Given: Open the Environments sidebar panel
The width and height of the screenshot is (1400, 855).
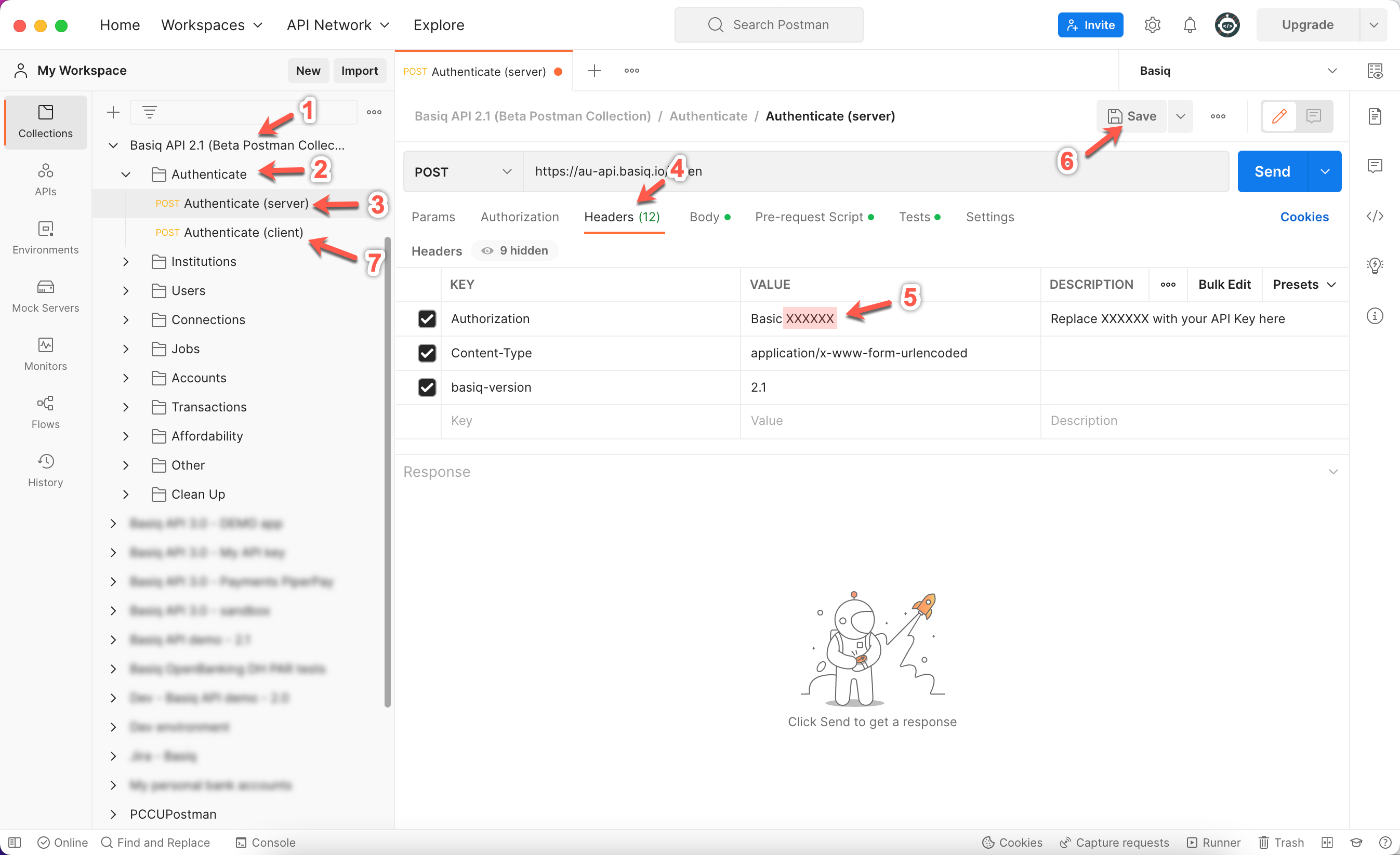Looking at the screenshot, I should pyautogui.click(x=45, y=237).
